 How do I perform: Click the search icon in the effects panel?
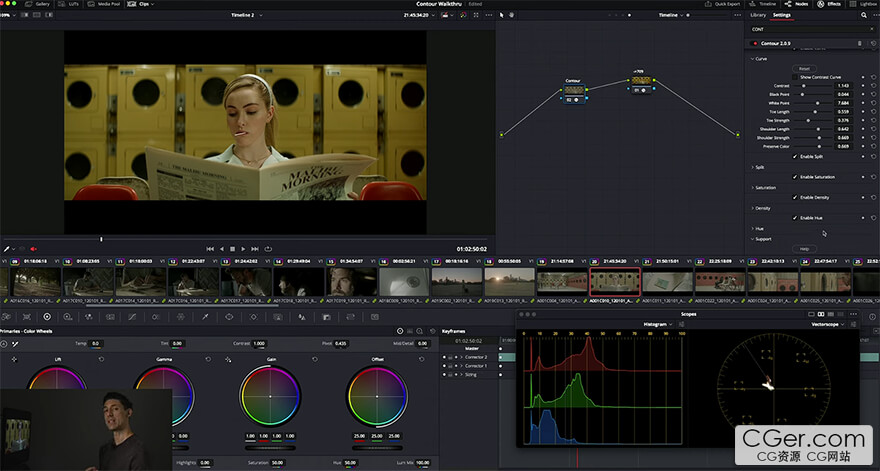(864, 15)
